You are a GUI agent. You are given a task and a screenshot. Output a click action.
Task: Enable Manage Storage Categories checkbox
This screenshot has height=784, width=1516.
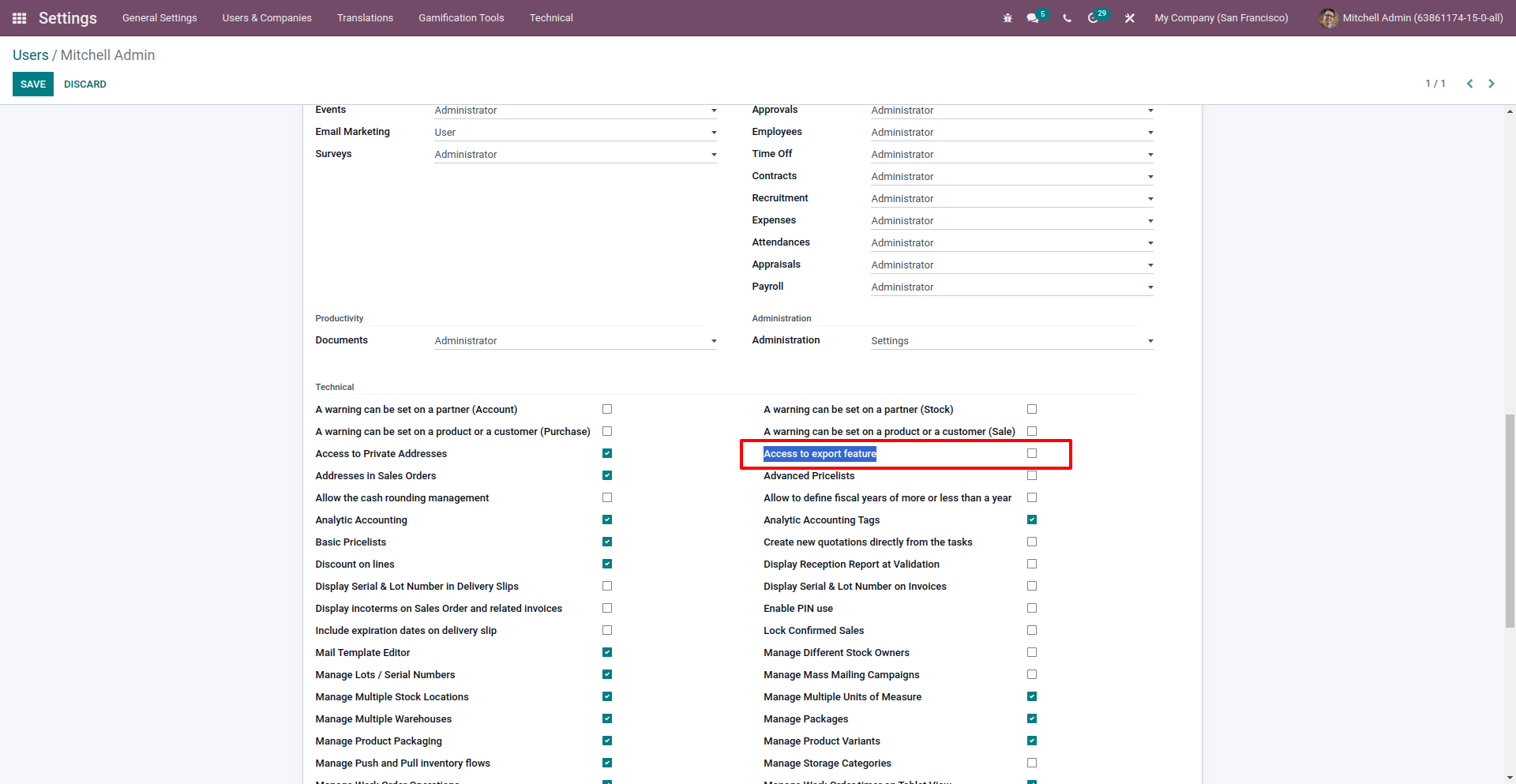coord(1032,763)
